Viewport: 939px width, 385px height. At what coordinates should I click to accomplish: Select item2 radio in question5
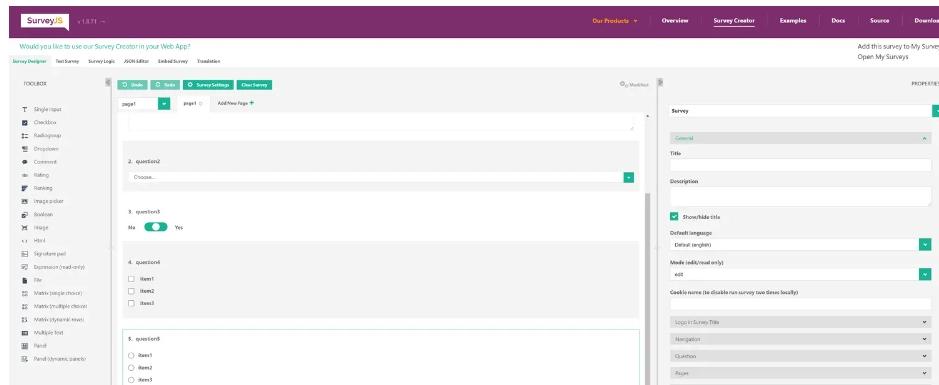[x=131, y=368]
